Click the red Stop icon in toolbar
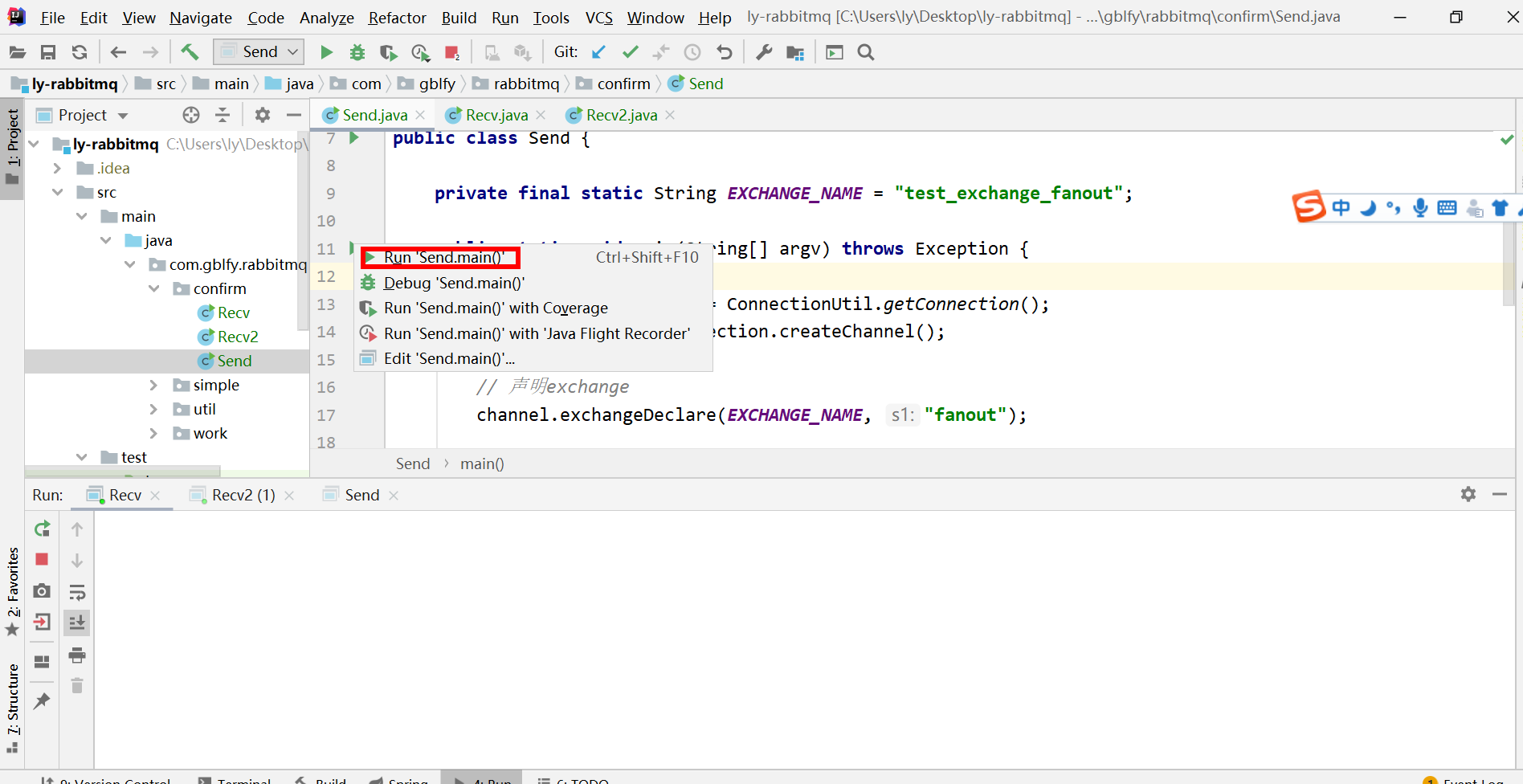 tap(451, 52)
